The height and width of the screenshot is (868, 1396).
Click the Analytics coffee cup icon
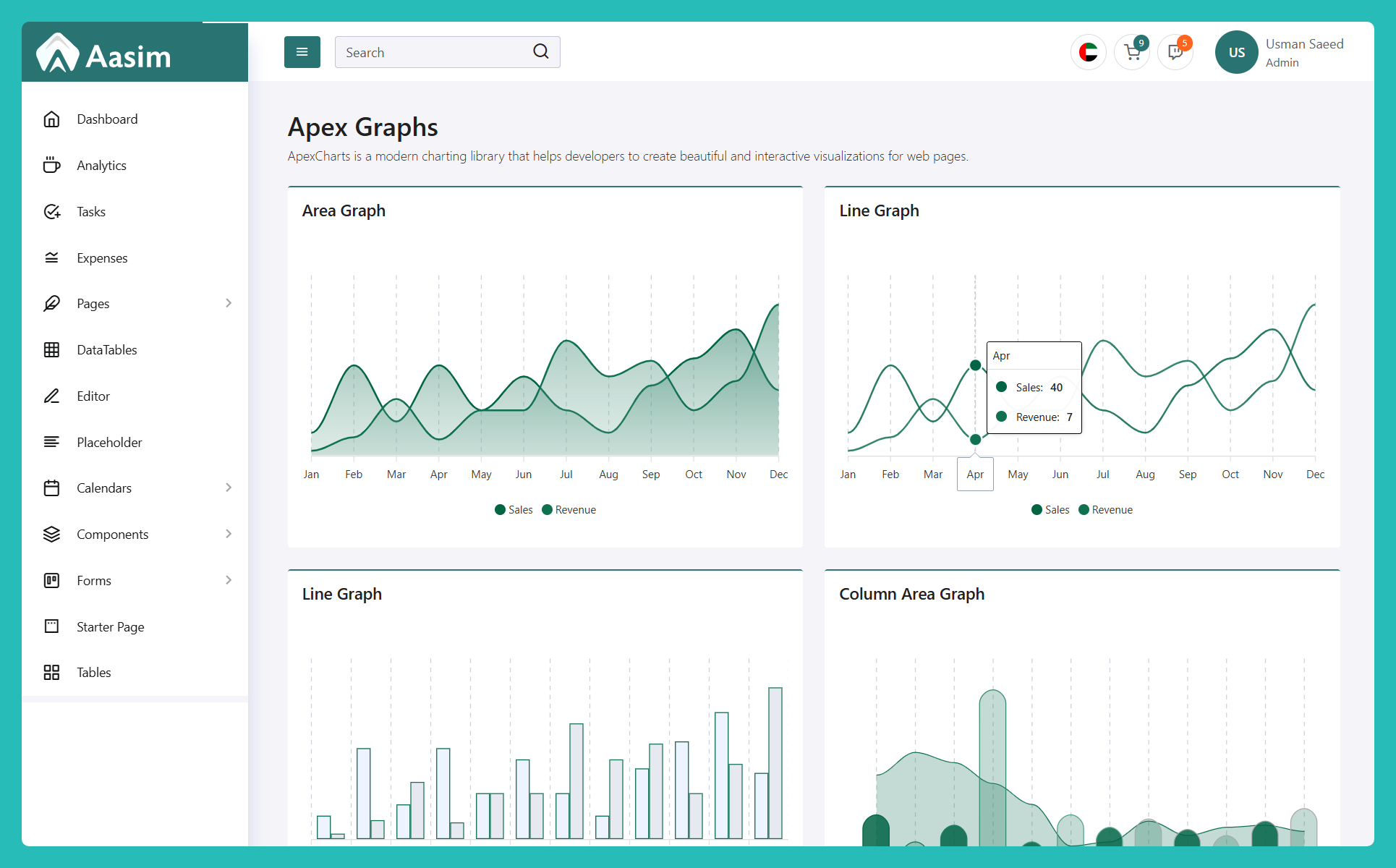51,166
